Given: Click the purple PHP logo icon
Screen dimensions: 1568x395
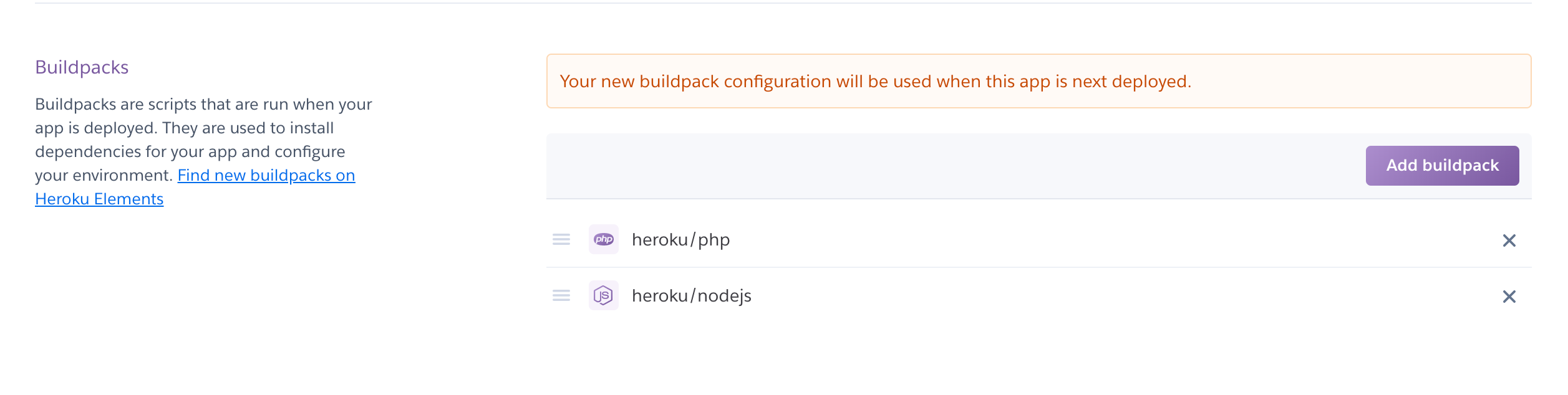Looking at the screenshot, I should click(604, 240).
